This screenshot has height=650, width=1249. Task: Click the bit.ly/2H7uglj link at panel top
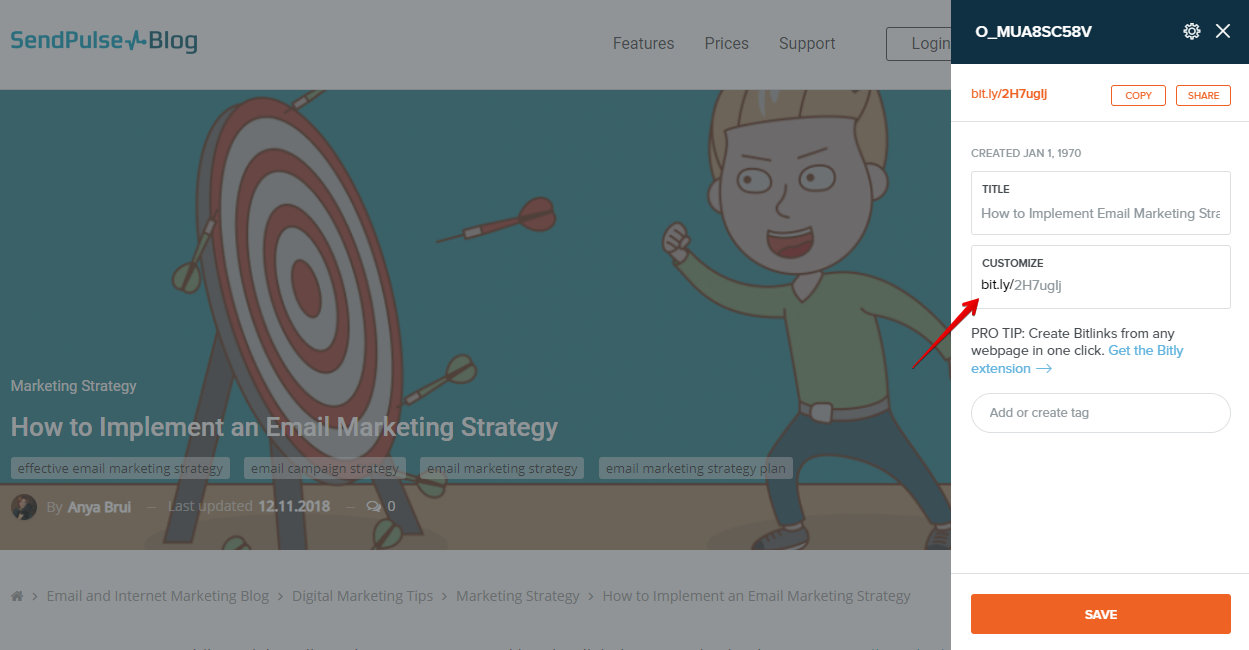point(1009,94)
